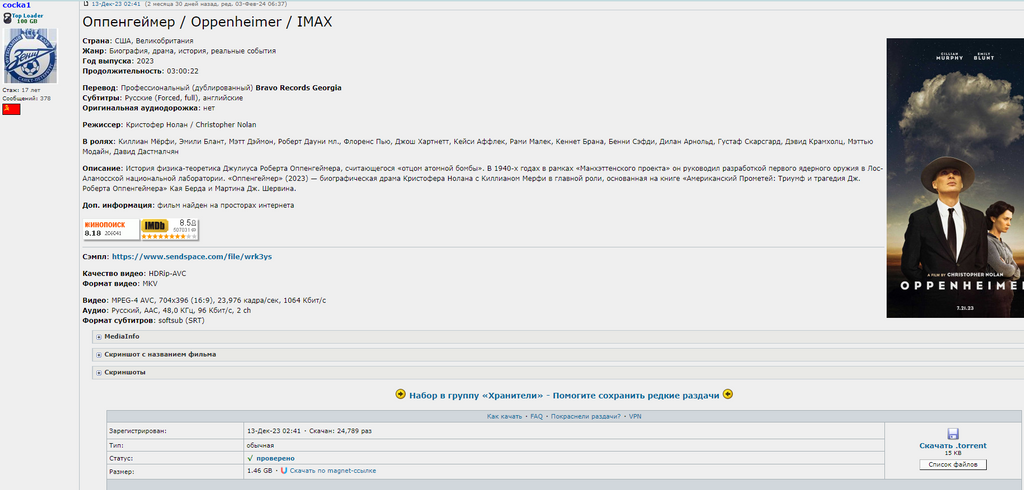Viewport: 1024px width, 490px height.
Task: Click the Кристофер Нолан / Christopher Nolan text
Action: pos(191,125)
